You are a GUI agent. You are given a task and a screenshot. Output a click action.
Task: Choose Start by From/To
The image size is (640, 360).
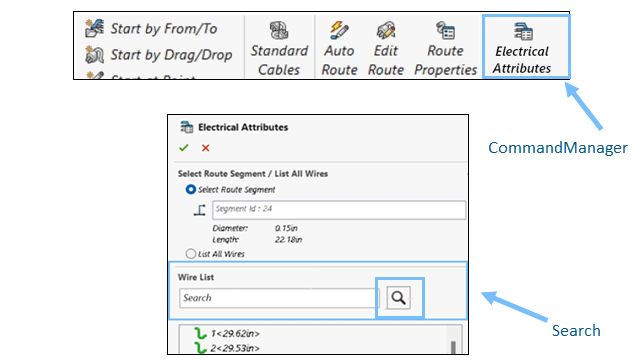(151, 29)
